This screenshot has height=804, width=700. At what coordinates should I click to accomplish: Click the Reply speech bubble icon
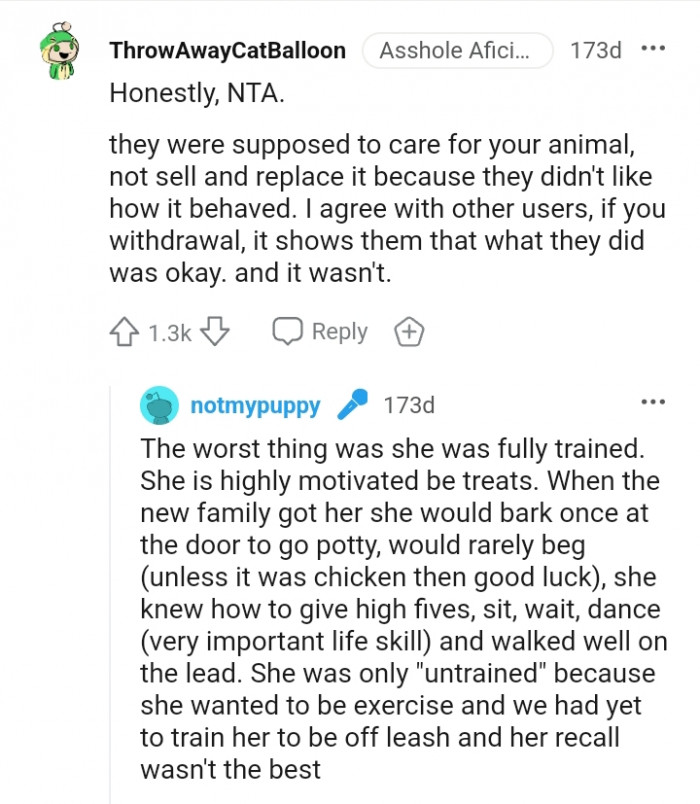point(288,332)
